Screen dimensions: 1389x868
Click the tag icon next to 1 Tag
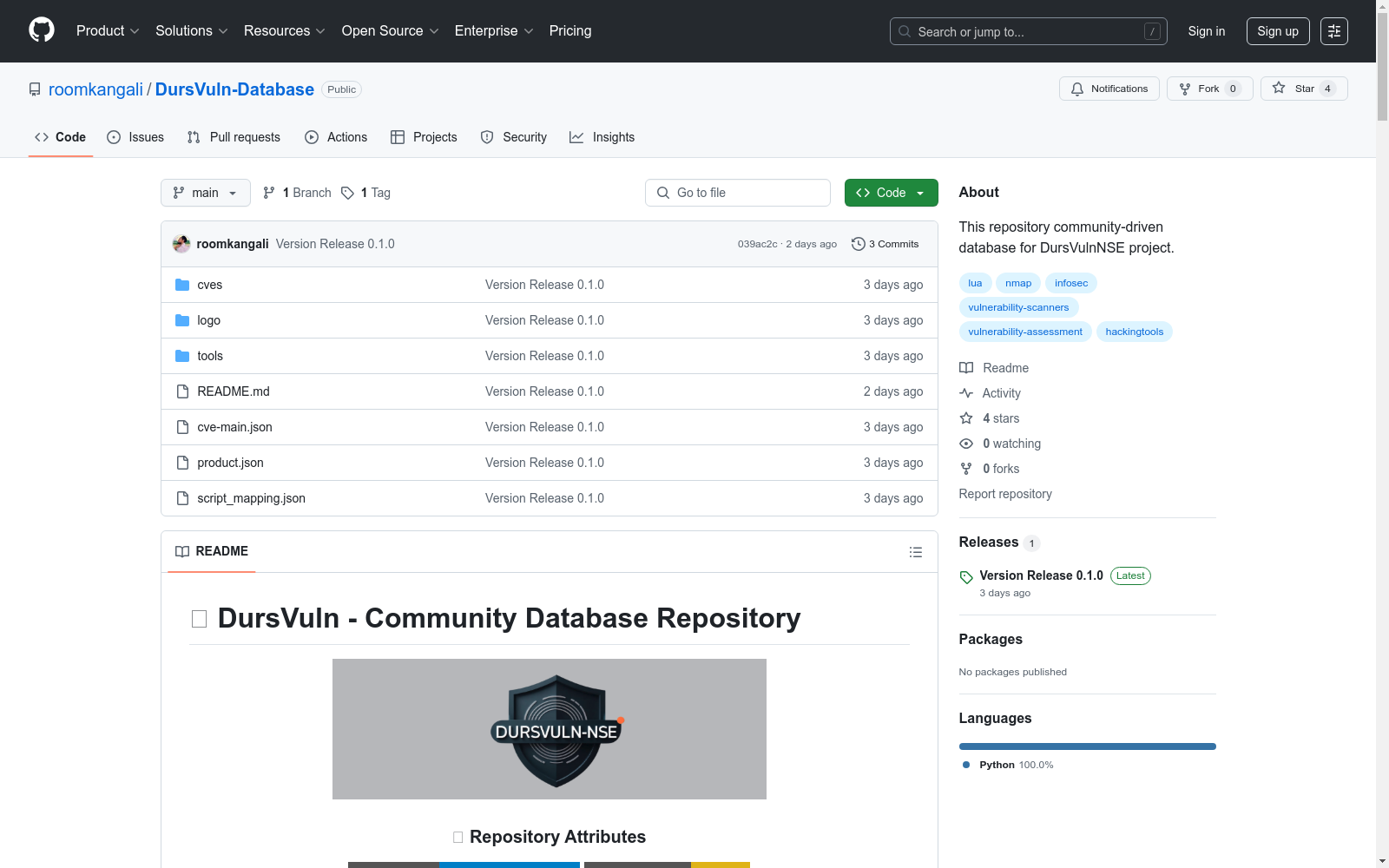[347, 193]
